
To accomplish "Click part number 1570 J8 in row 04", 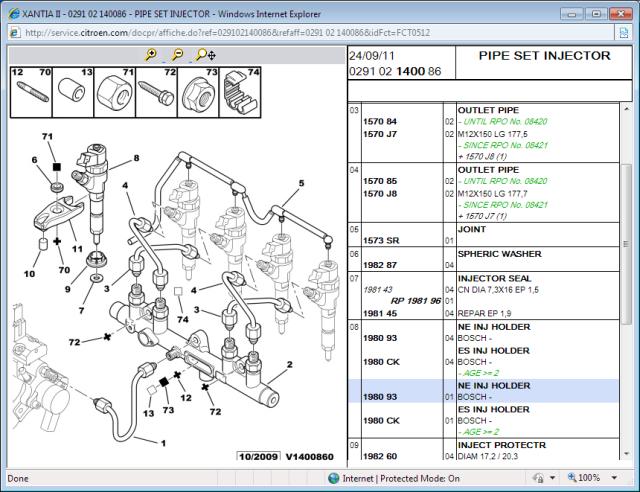I will (x=380, y=194).
